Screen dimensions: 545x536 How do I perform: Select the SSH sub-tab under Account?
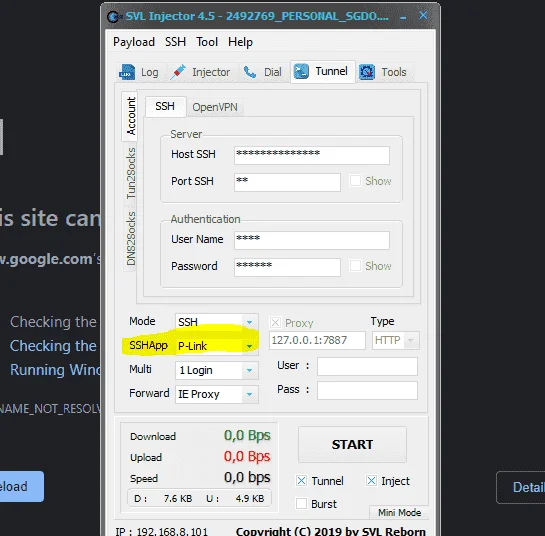tap(165, 106)
